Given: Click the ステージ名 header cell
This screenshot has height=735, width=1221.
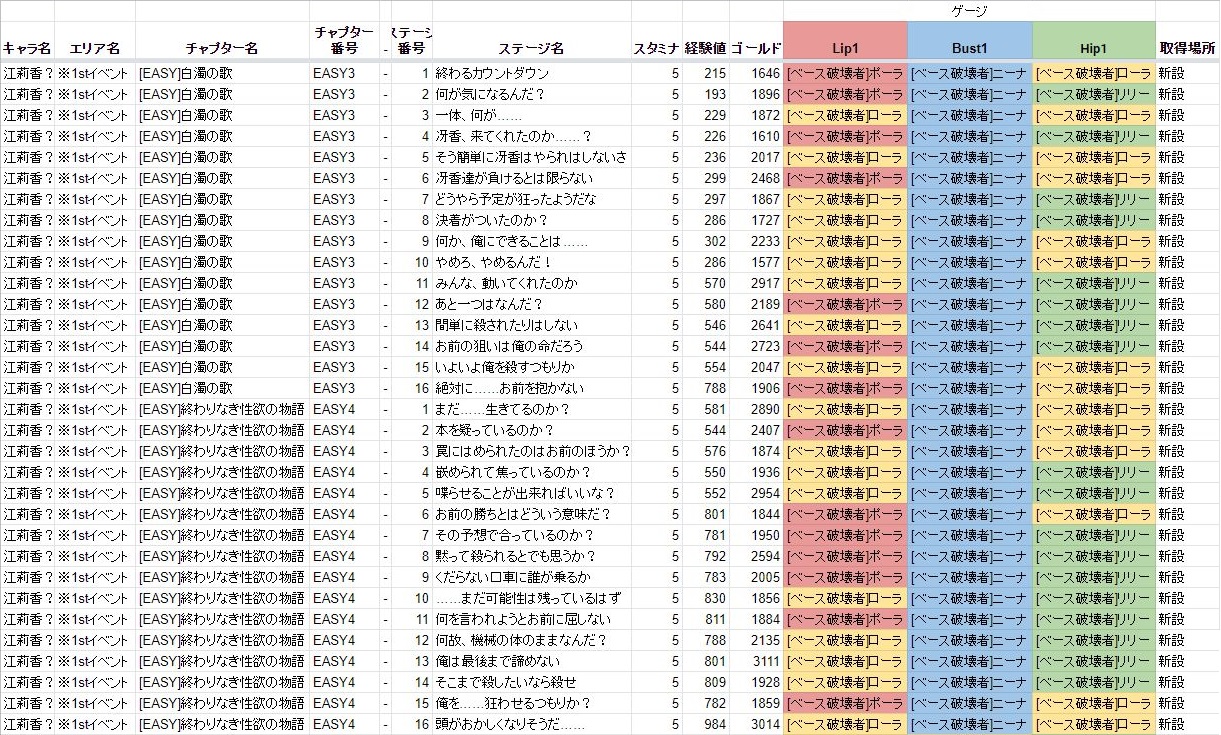Looking at the screenshot, I should 531,48.
